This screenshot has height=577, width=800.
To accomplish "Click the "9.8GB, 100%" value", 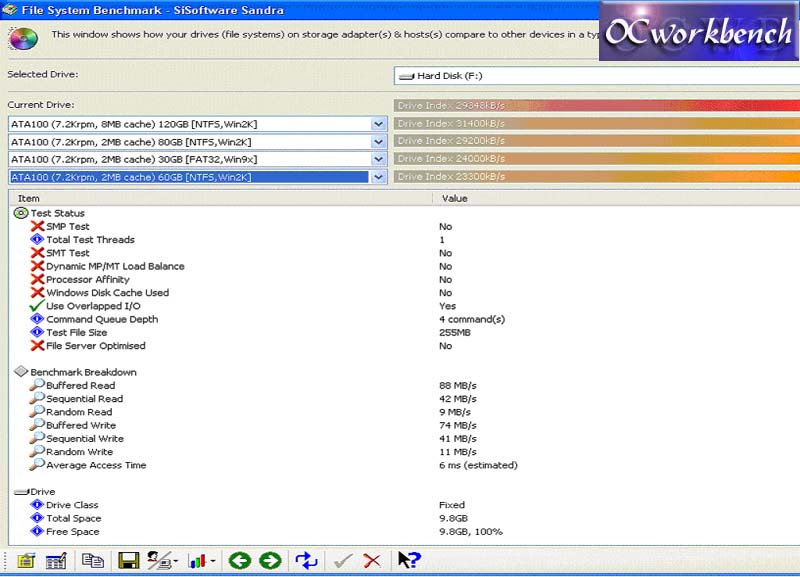I will point(471,532).
